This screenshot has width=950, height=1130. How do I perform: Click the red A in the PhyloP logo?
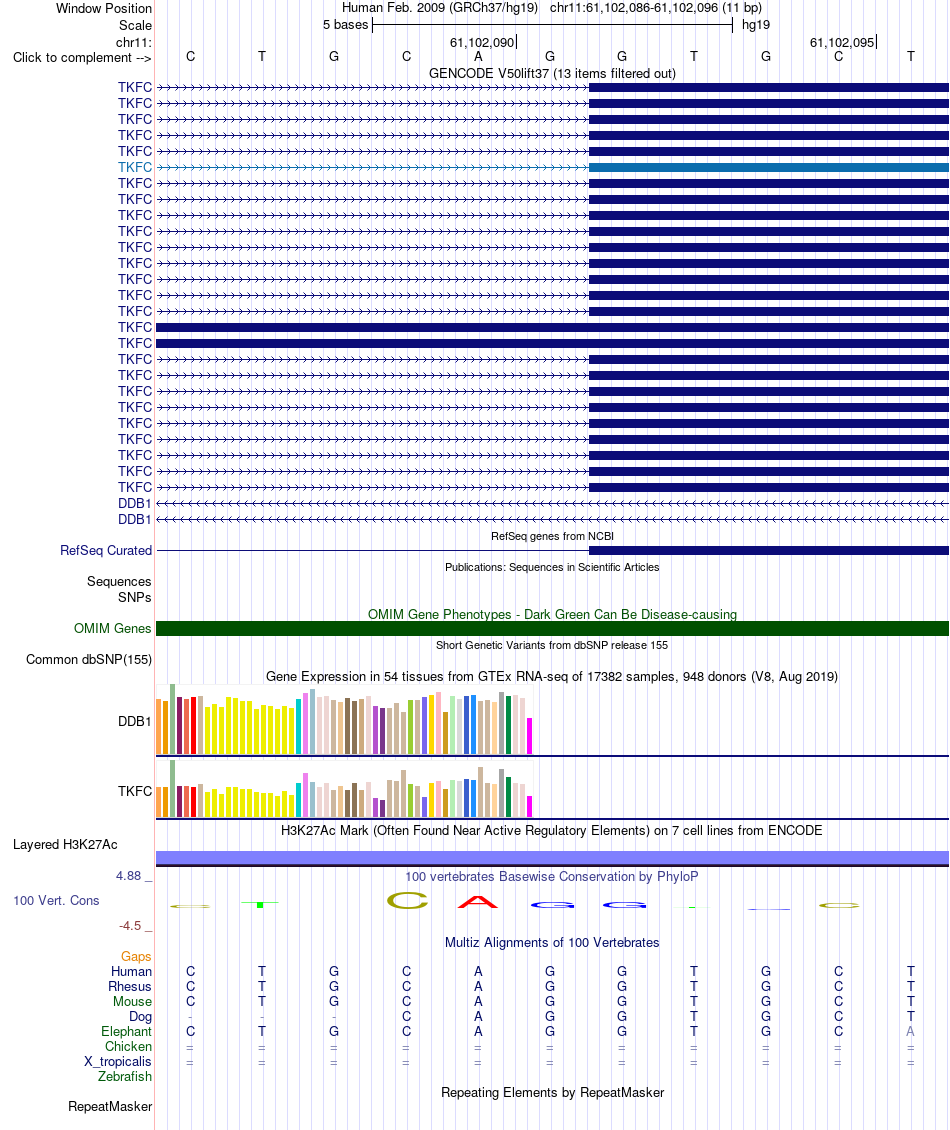(478, 902)
